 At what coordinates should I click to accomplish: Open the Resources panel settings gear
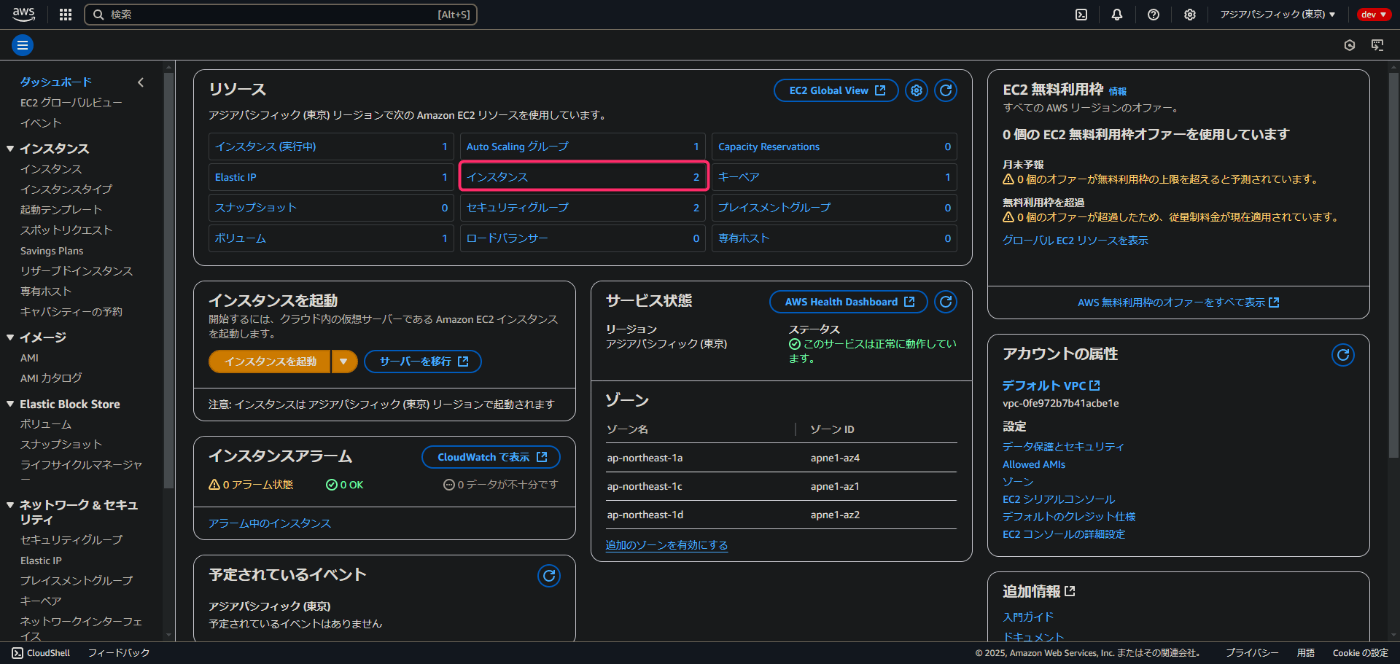916,90
